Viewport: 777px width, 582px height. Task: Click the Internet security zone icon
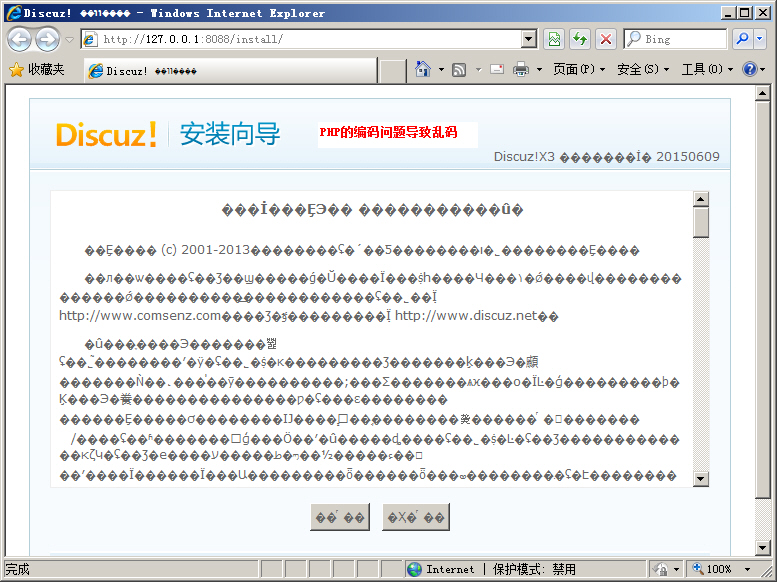pyautogui.click(x=414, y=569)
